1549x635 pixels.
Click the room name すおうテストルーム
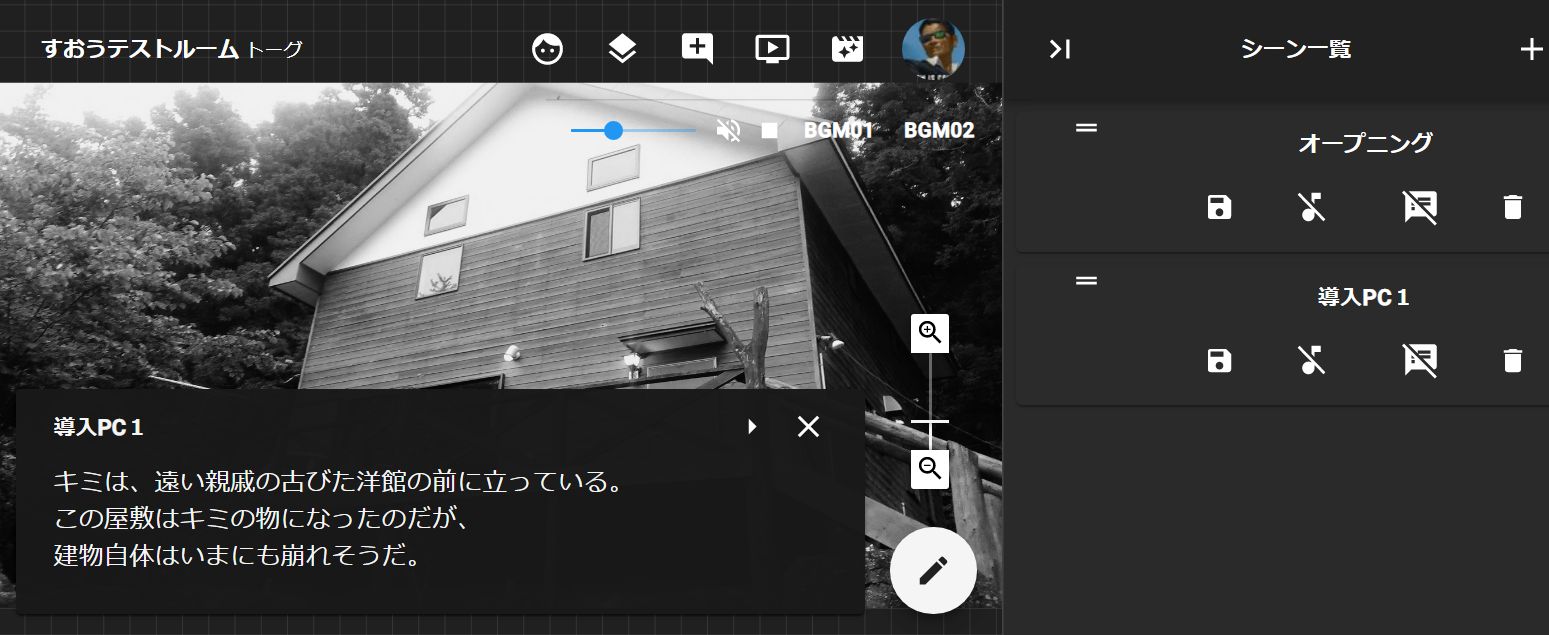[x=140, y=48]
